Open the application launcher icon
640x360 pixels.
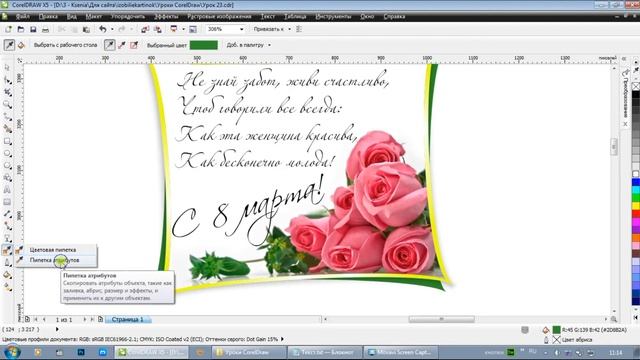pyautogui.click(x=174, y=29)
